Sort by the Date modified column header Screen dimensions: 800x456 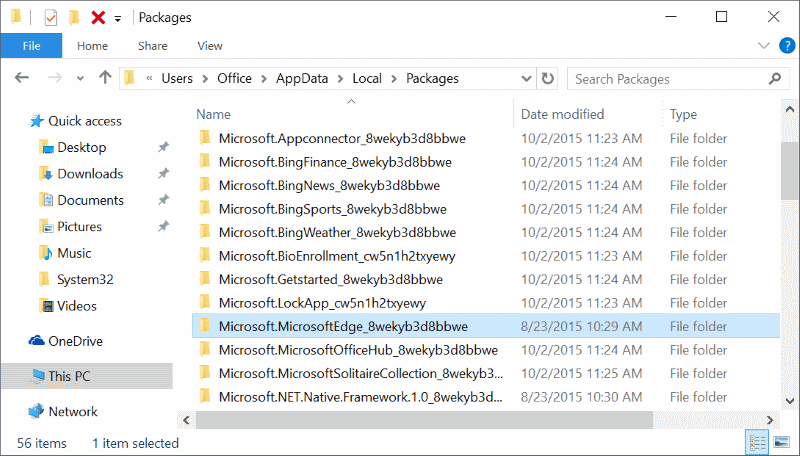562,114
